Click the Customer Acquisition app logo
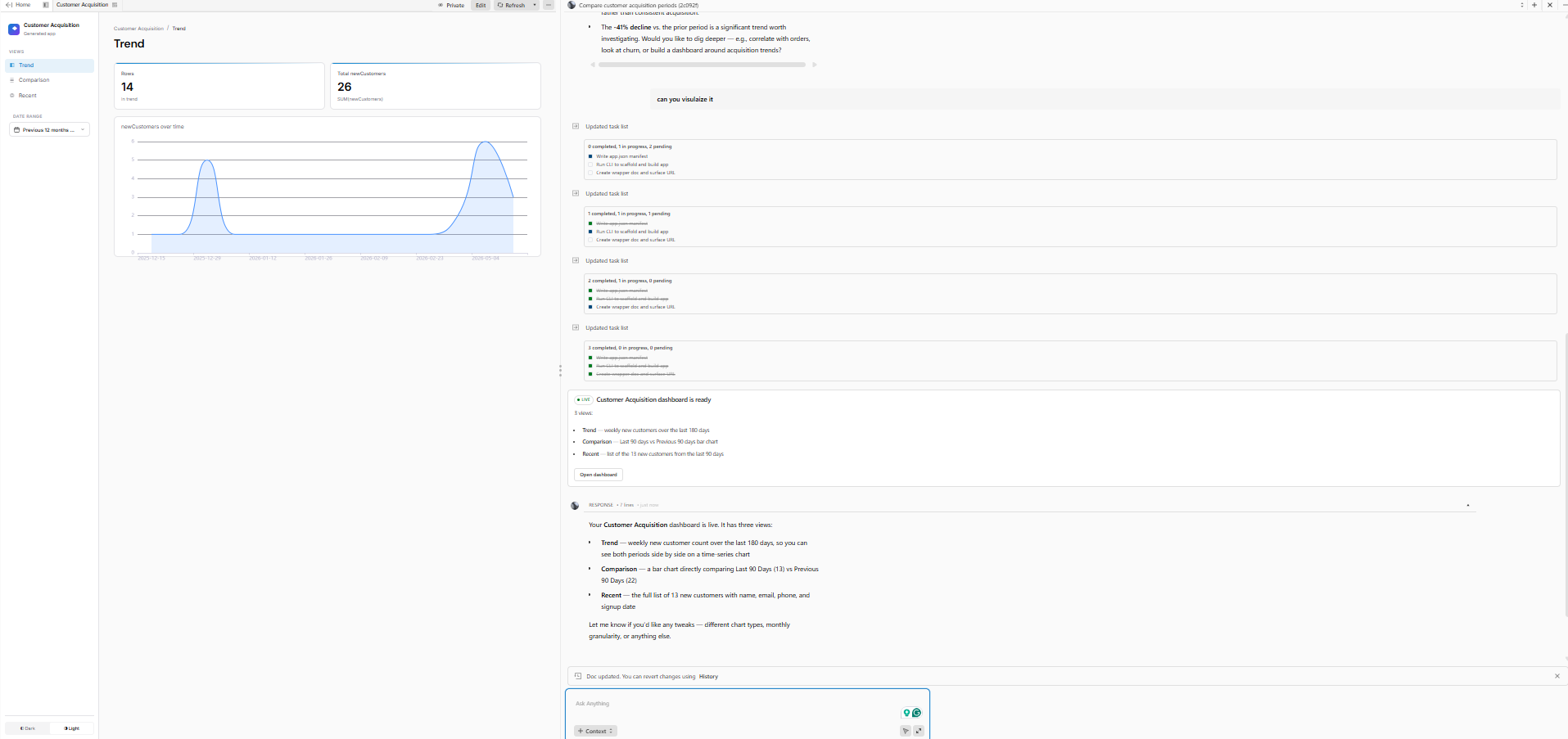 (x=14, y=29)
